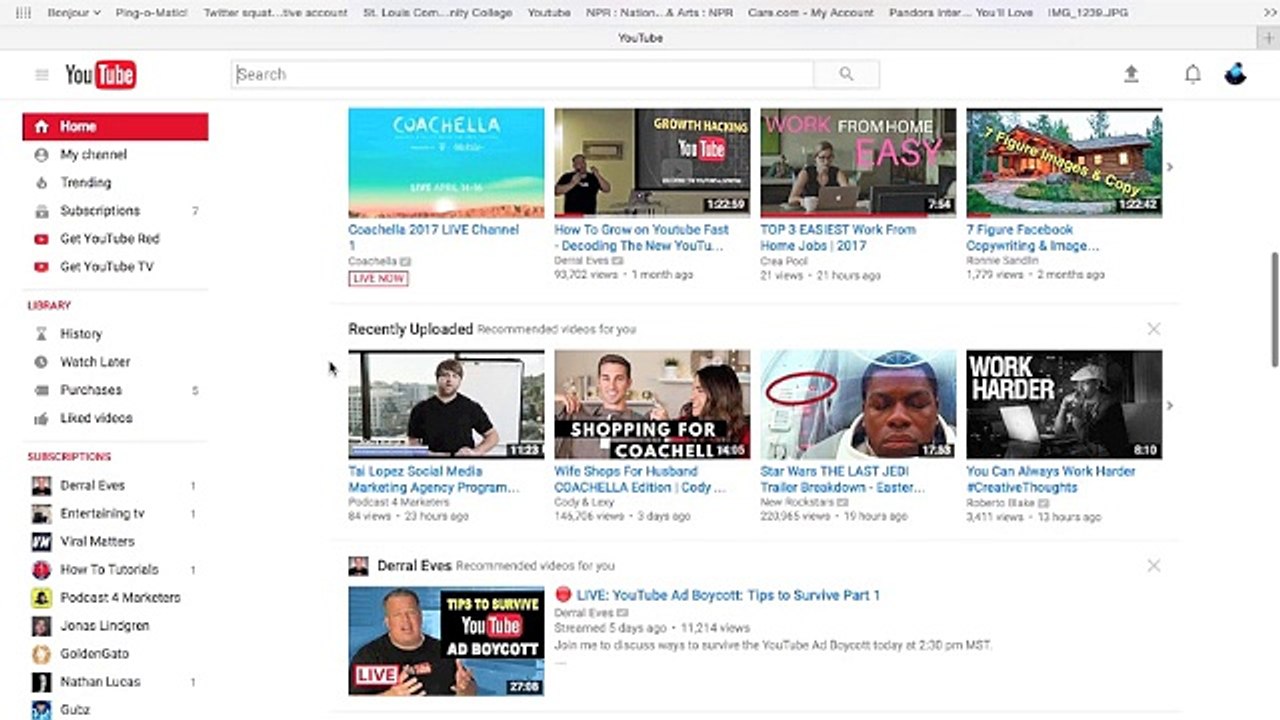The image size is (1280, 720).
Task: Open the Ping-o-Matic! bookmark
Action: point(152,13)
